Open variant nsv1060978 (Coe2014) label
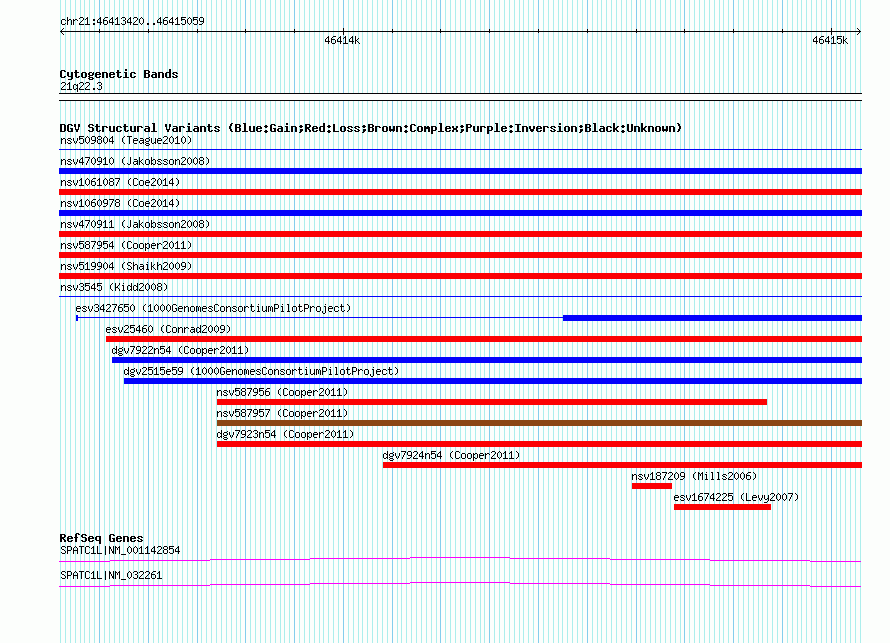The width and height of the screenshot is (890, 643). pos(120,203)
